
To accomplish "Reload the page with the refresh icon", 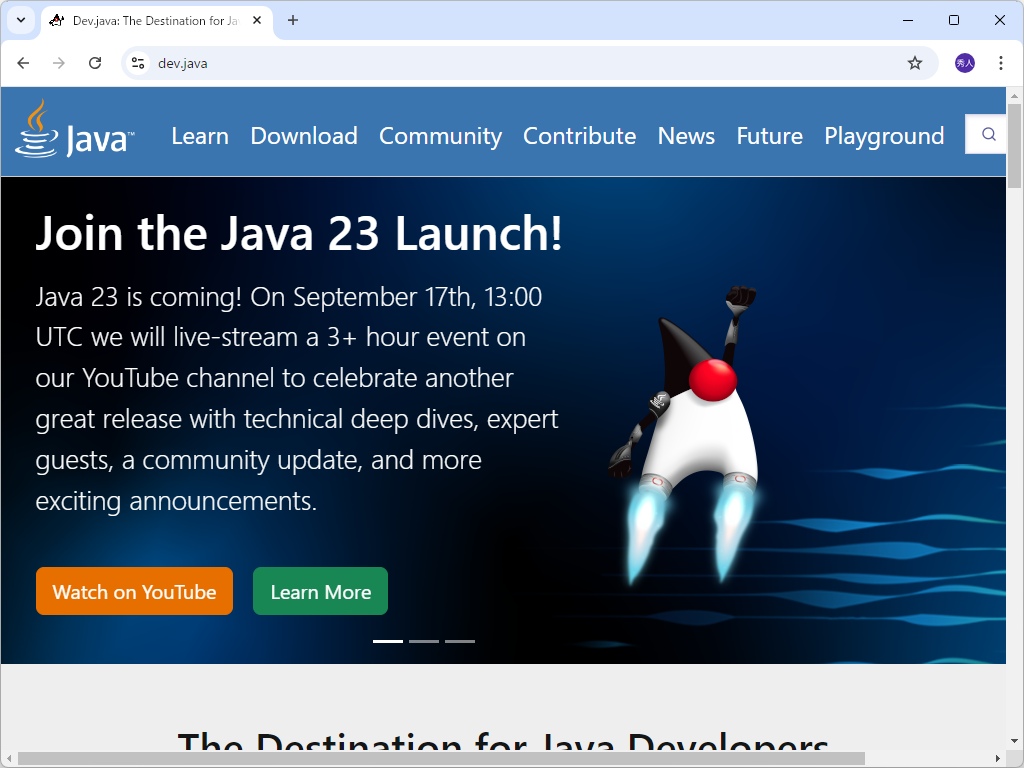I will click(95, 62).
